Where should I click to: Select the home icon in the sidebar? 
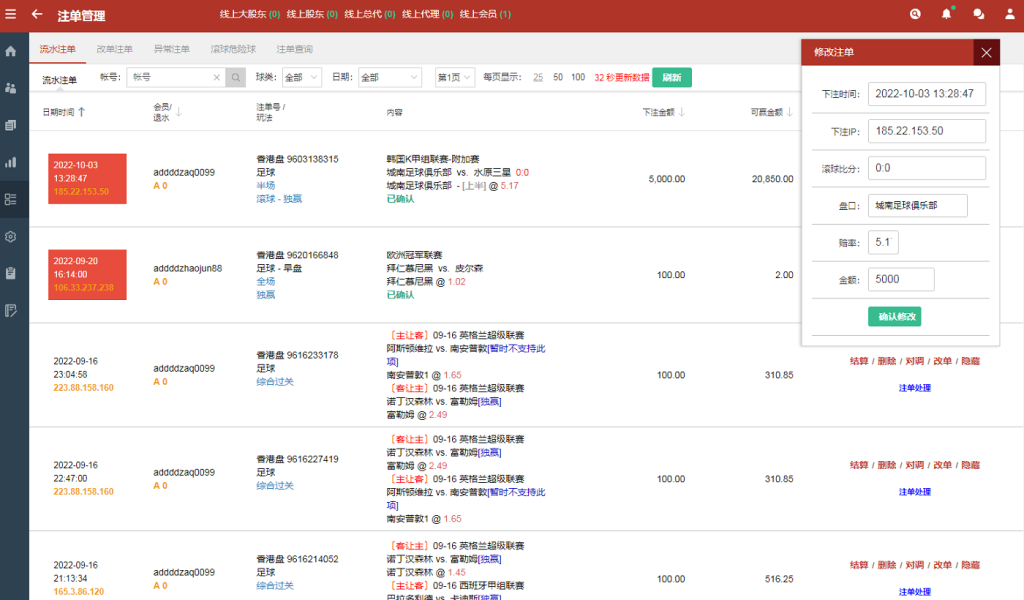click(13, 50)
